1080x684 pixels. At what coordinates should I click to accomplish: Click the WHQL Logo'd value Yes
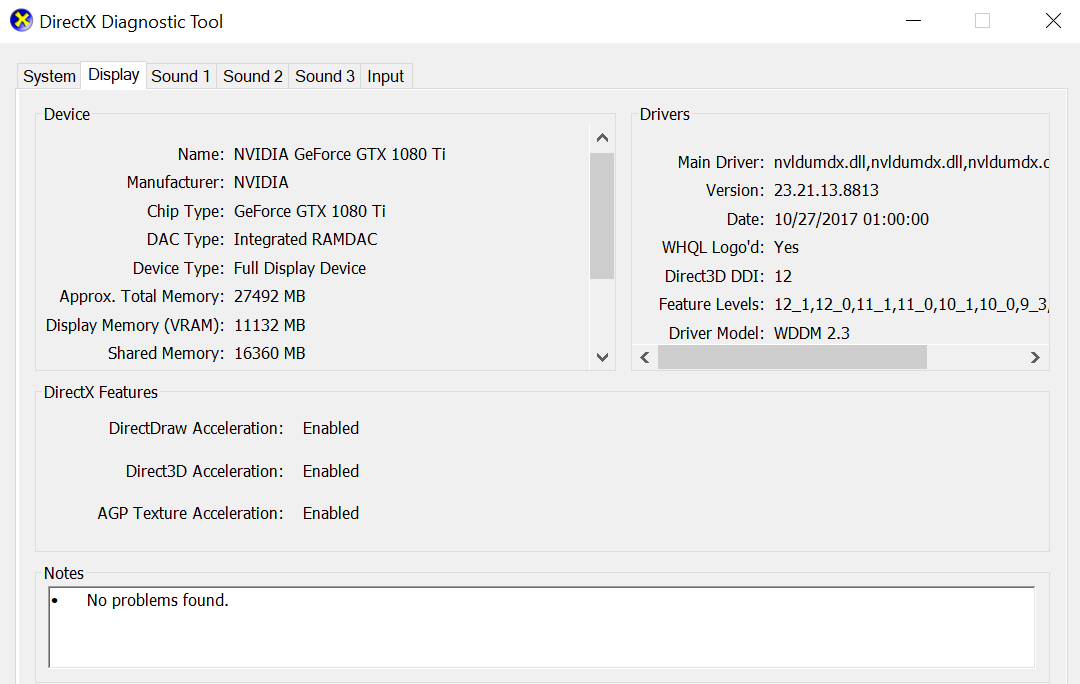click(x=786, y=248)
